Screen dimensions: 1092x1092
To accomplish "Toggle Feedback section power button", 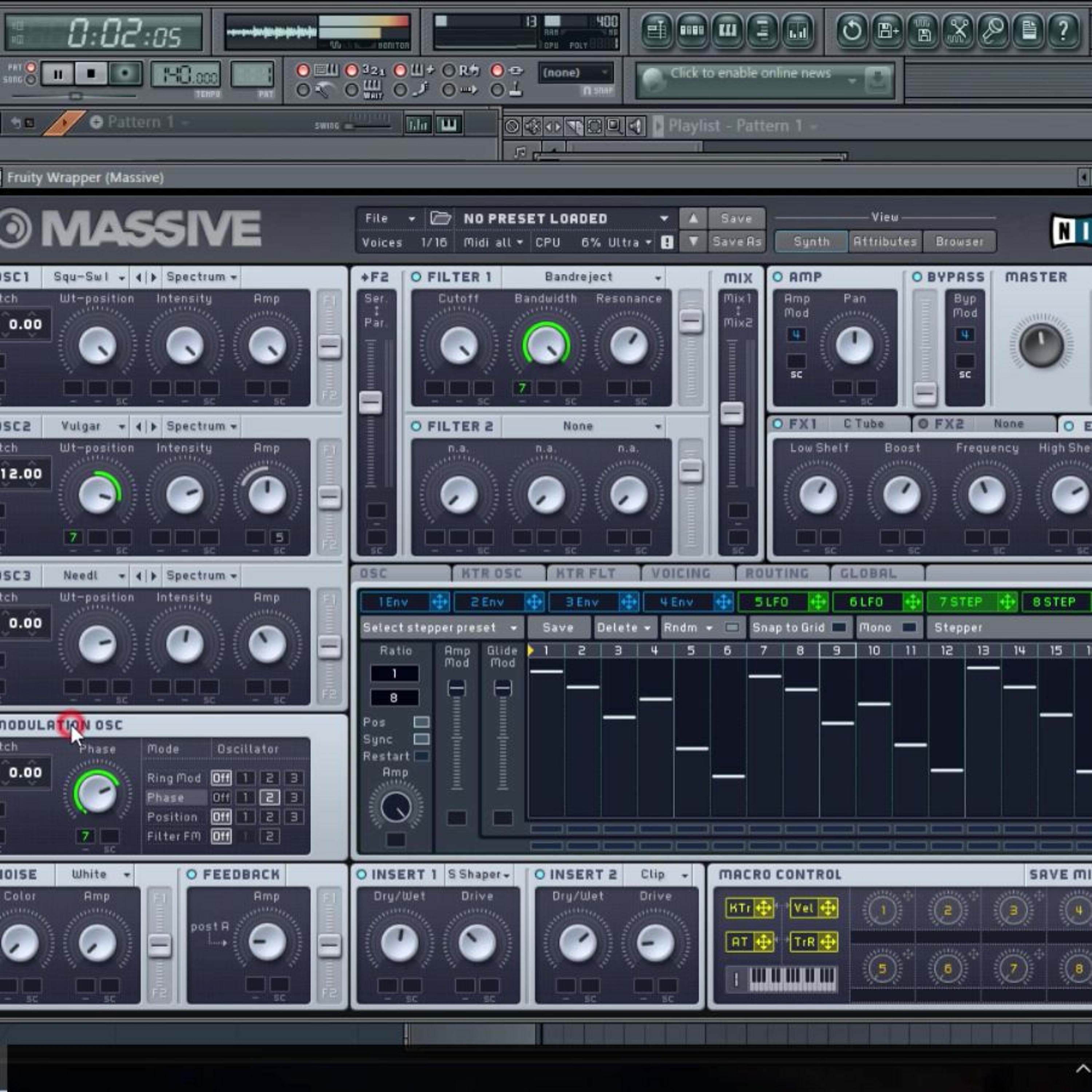I will click(x=191, y=874).
